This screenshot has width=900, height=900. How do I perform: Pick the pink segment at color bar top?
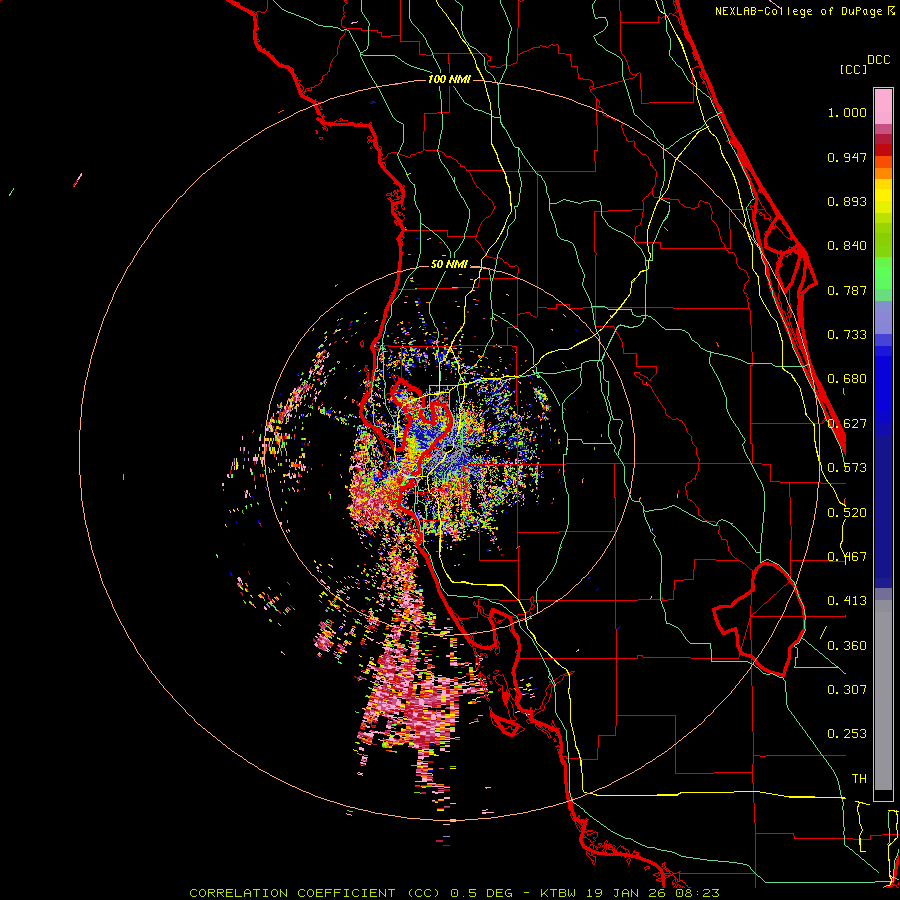883,105
